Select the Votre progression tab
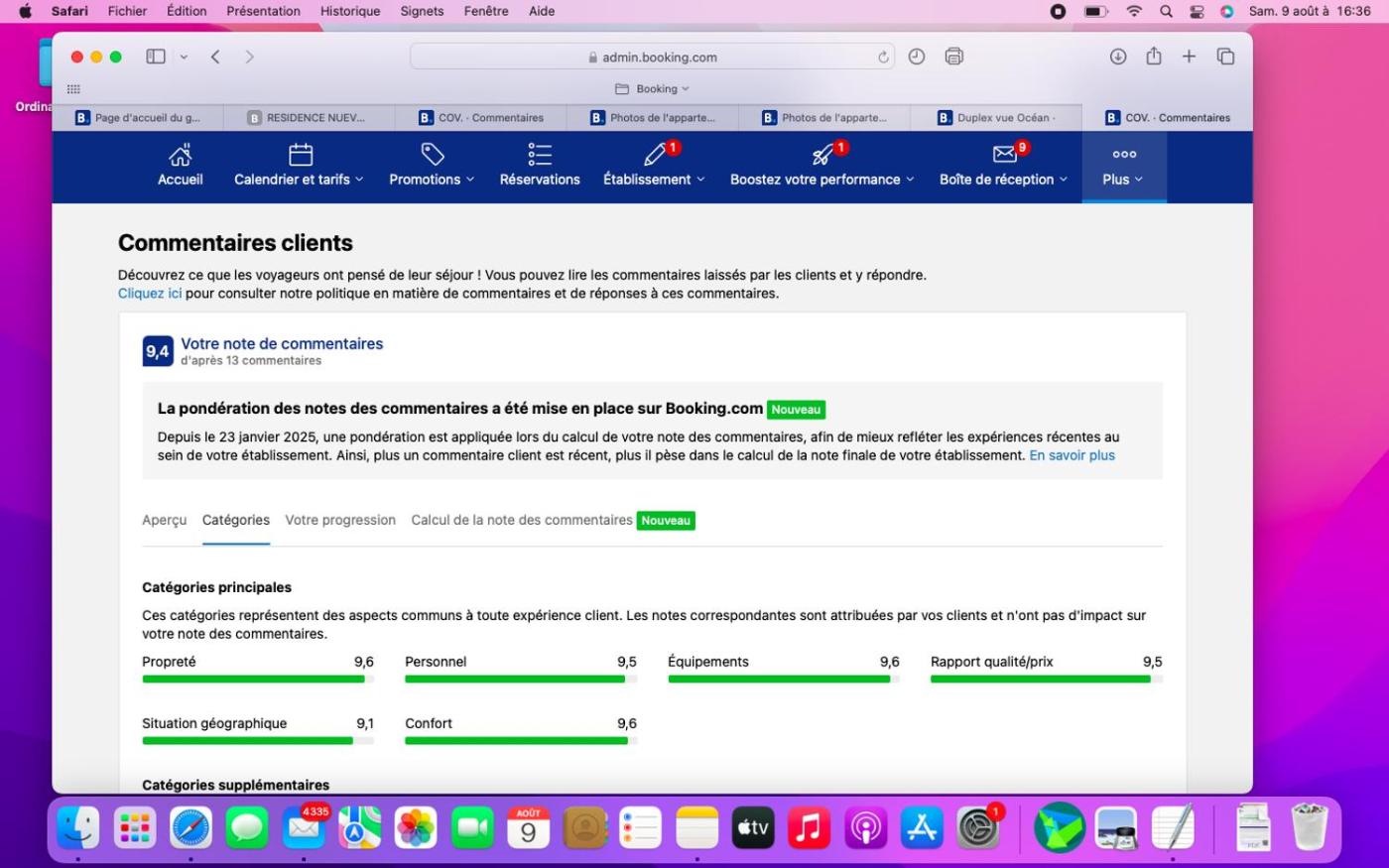Screen dimensions: 1389x868 coord(340,520)
